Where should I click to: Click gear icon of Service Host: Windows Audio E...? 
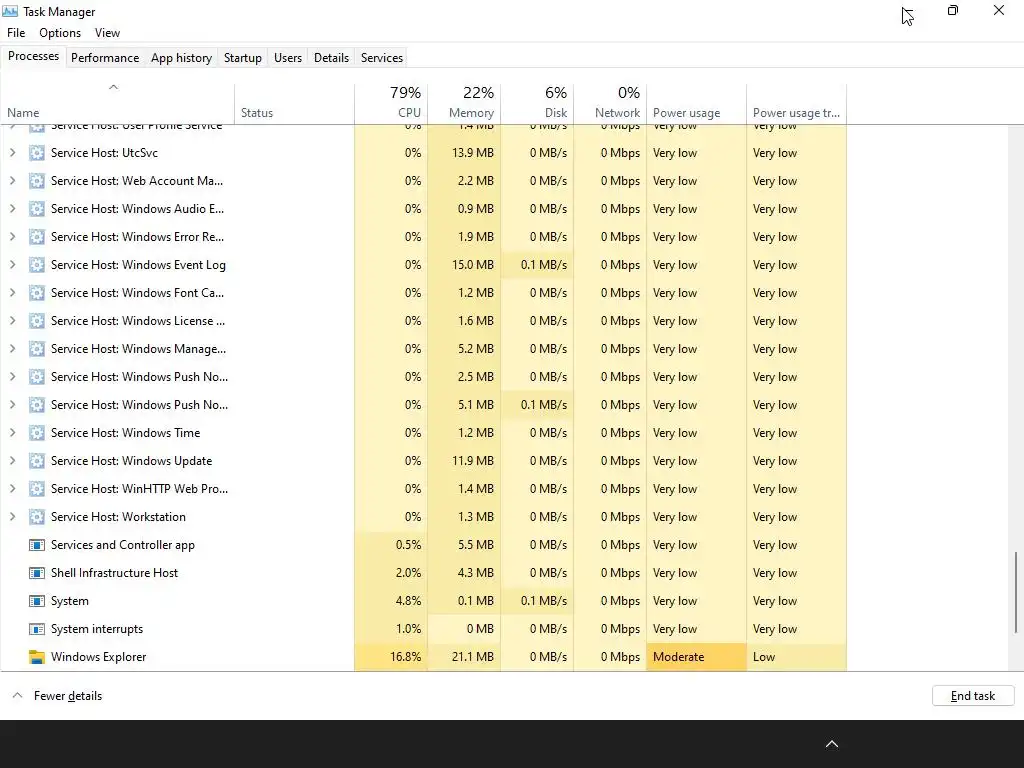click(x=37, y=209)
